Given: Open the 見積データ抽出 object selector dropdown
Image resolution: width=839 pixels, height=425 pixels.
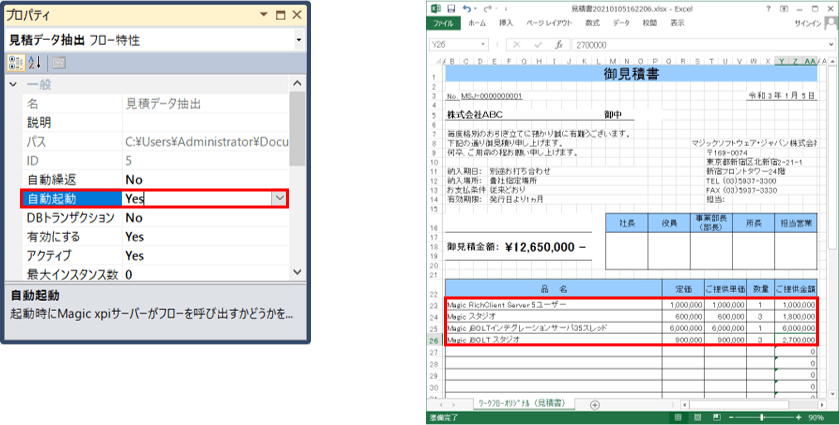Looking at the screenshot, I should click(299, 40).
